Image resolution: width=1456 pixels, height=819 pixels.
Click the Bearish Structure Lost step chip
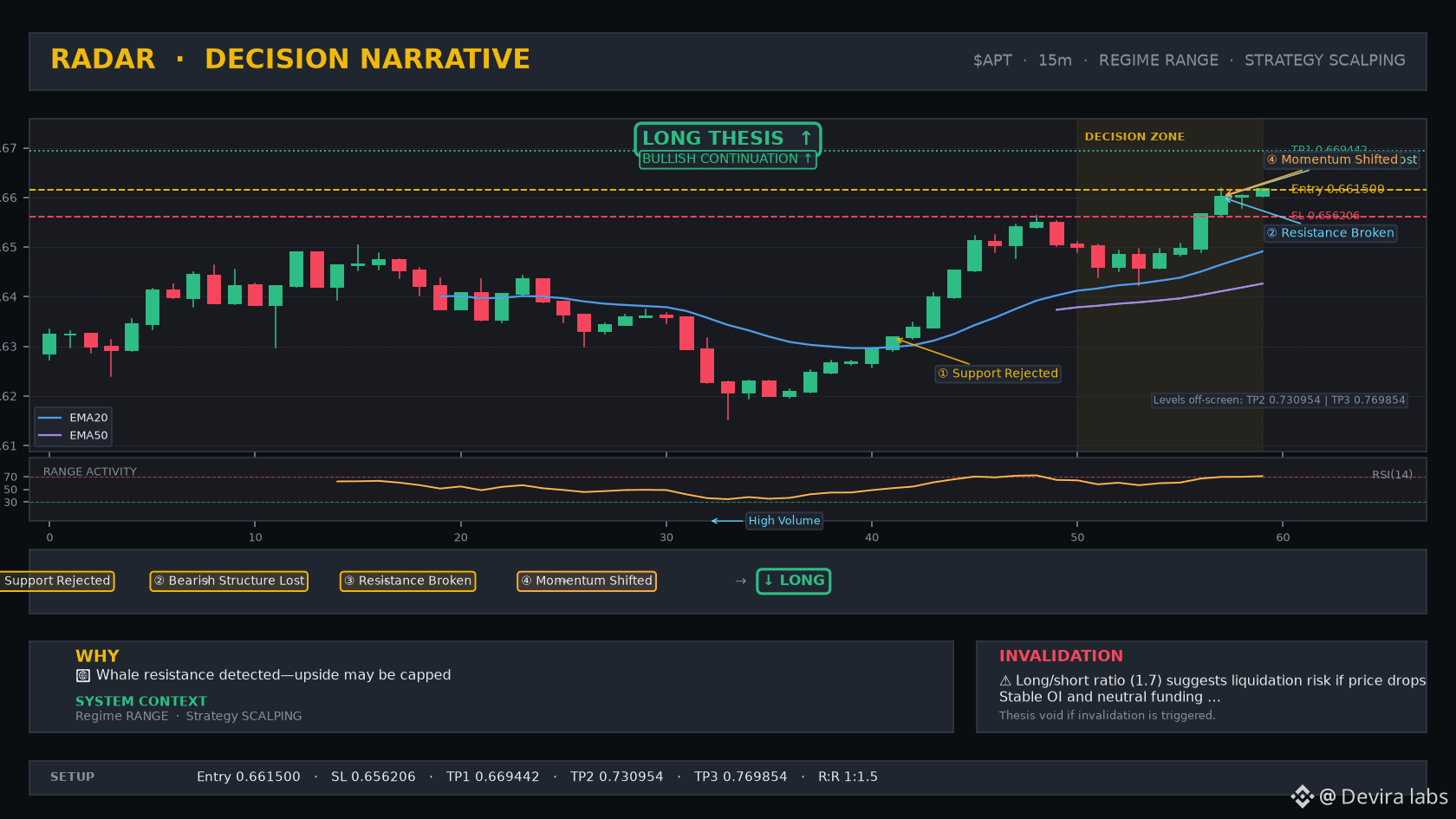coord(229,581)
